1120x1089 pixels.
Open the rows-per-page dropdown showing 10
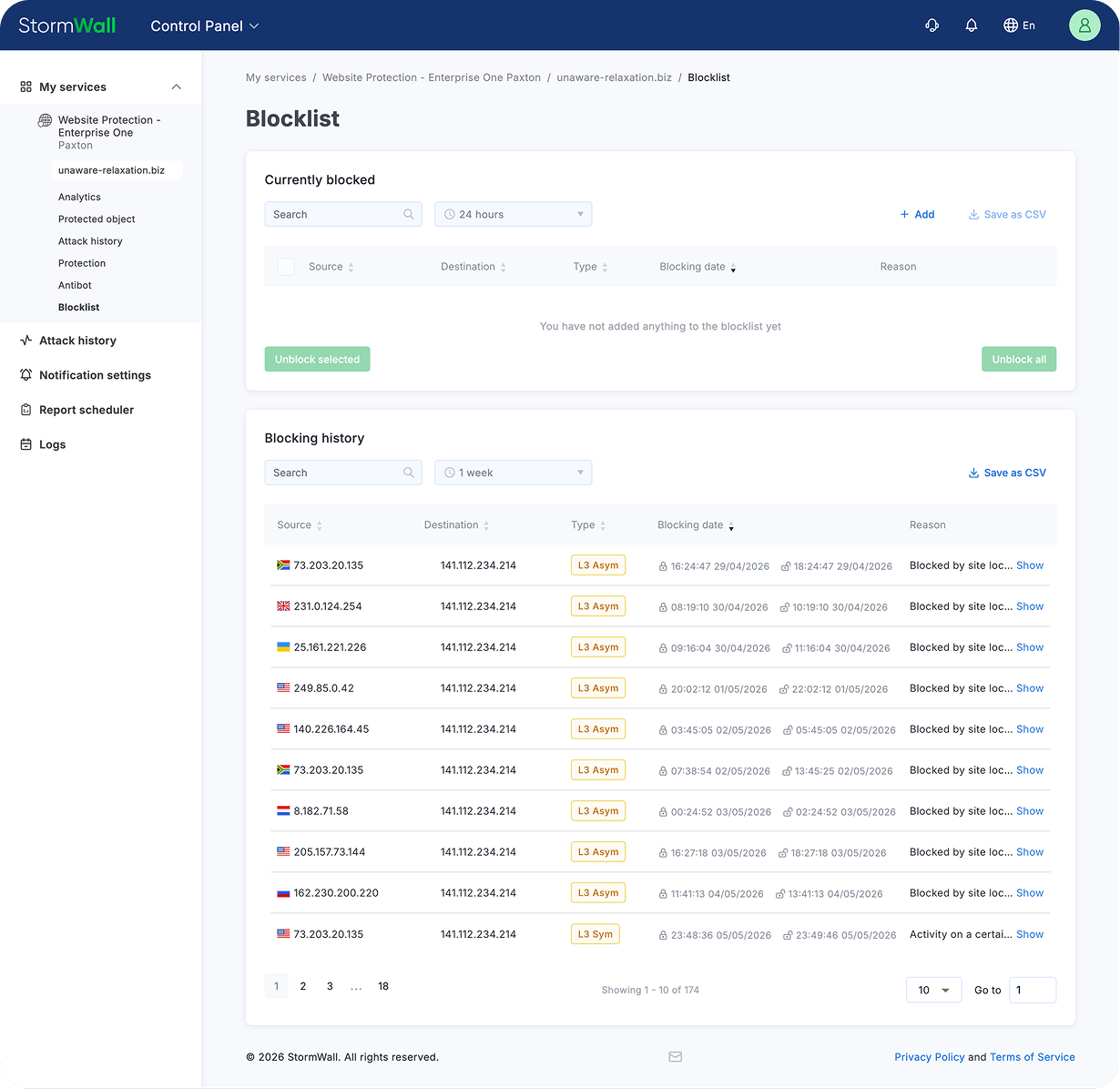[x=934, y=990]
